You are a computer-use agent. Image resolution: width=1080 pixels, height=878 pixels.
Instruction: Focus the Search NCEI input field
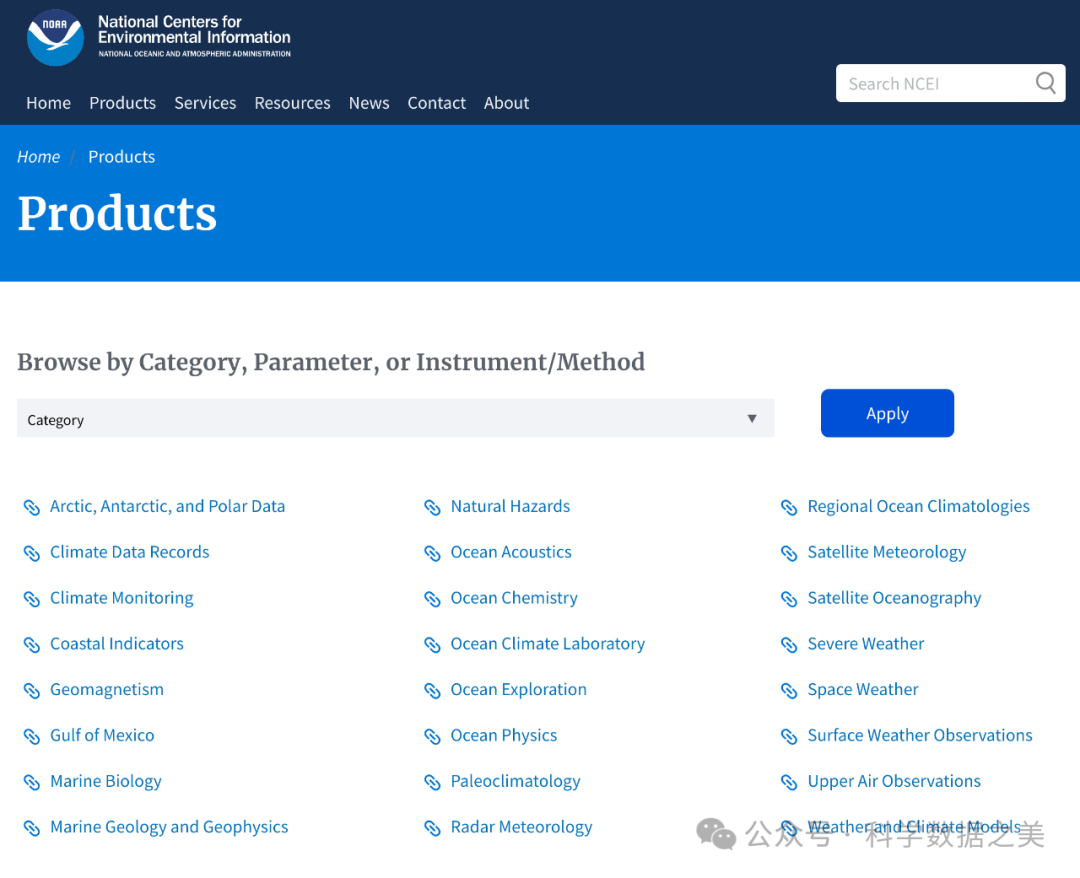point(935,84)
